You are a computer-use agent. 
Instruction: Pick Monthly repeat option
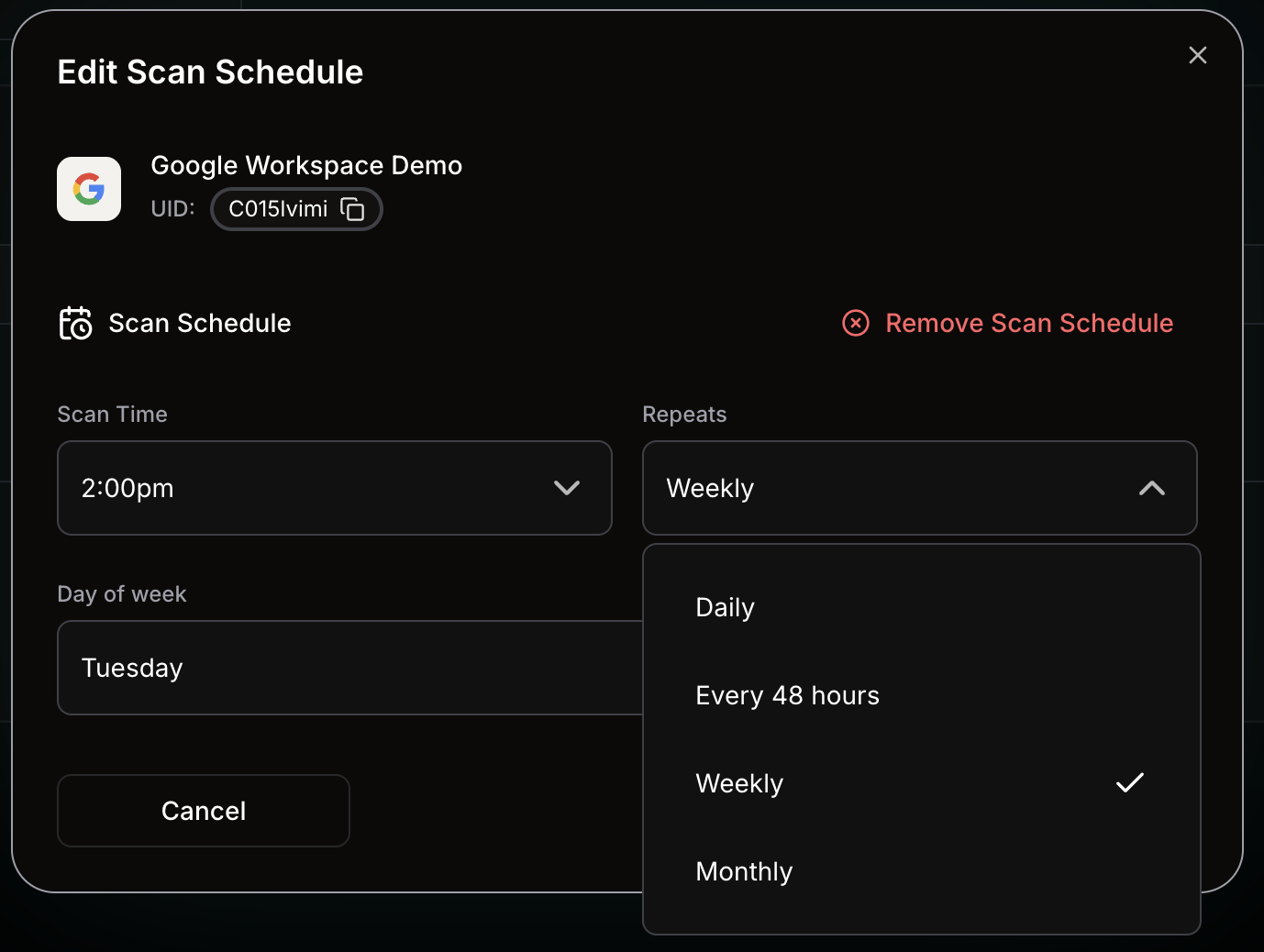tap(921, 871)
